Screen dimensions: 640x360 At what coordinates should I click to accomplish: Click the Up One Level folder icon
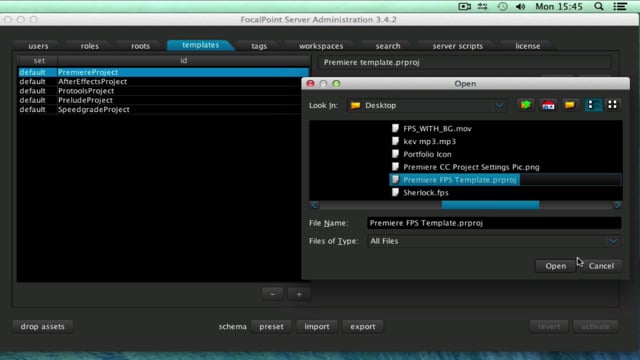click(526, 105)
